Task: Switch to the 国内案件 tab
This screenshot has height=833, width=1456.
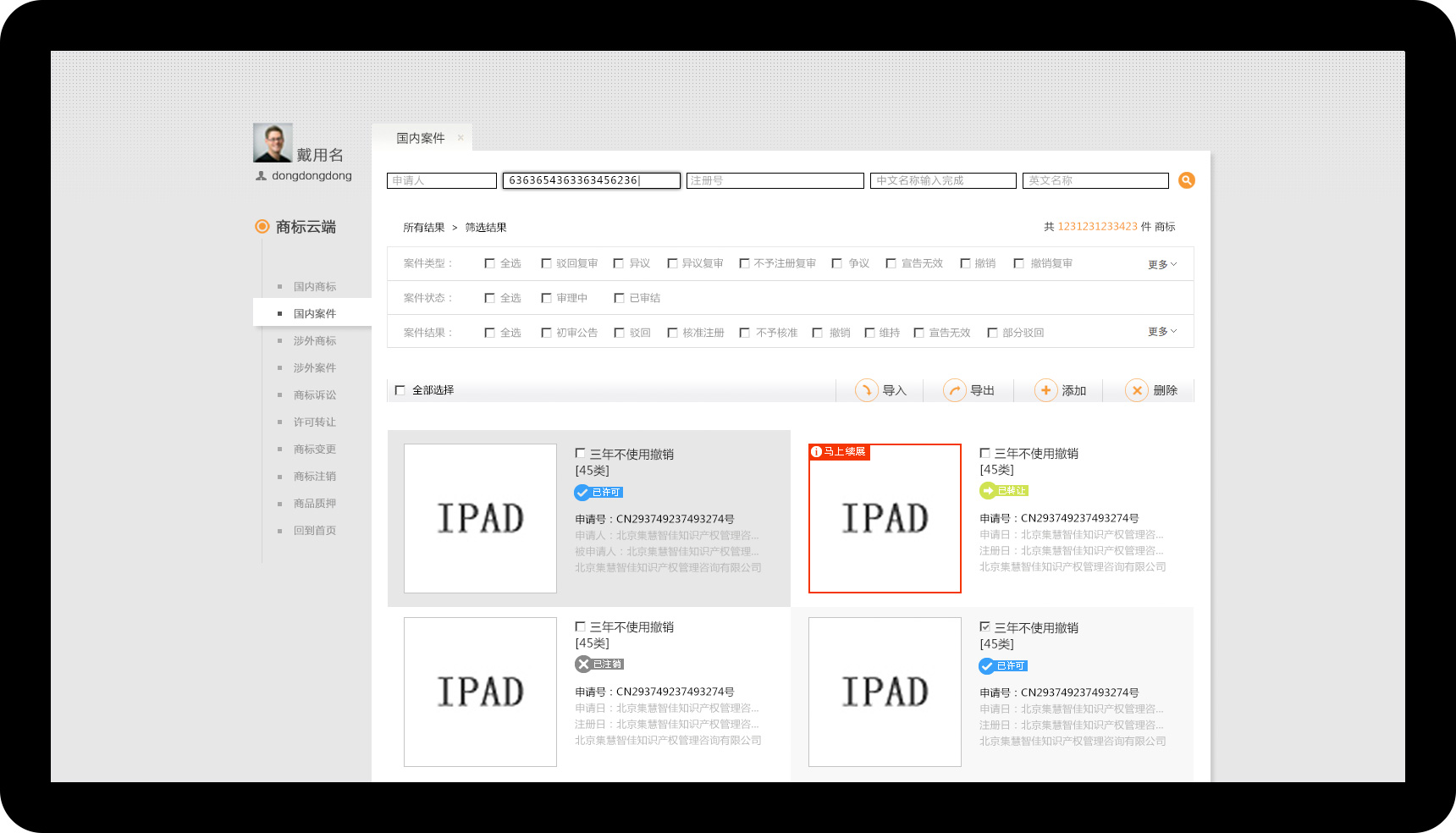Action: point(420,138)
